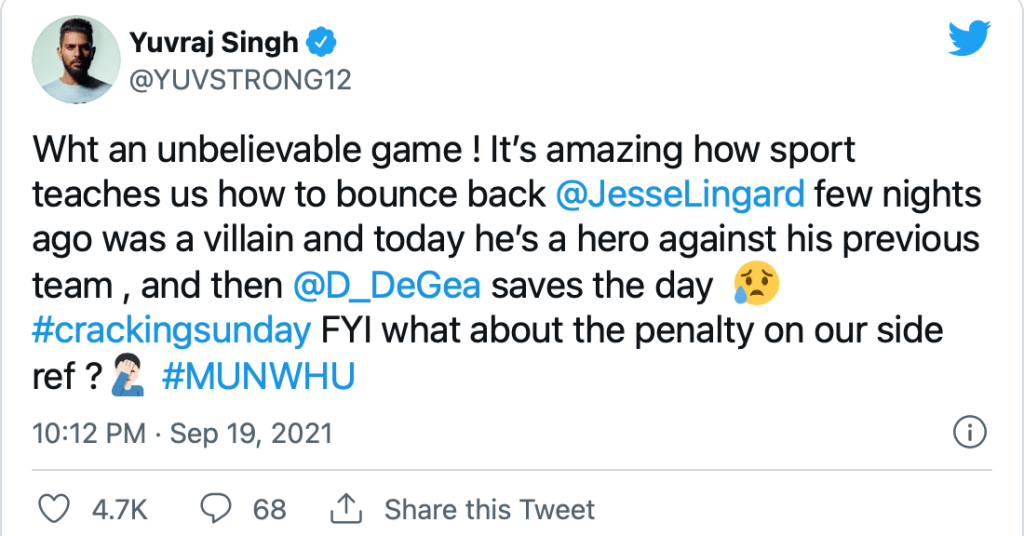Open Yuvraj Singh's profile picture
1024x536 pixels.
(x=74, y=61)
